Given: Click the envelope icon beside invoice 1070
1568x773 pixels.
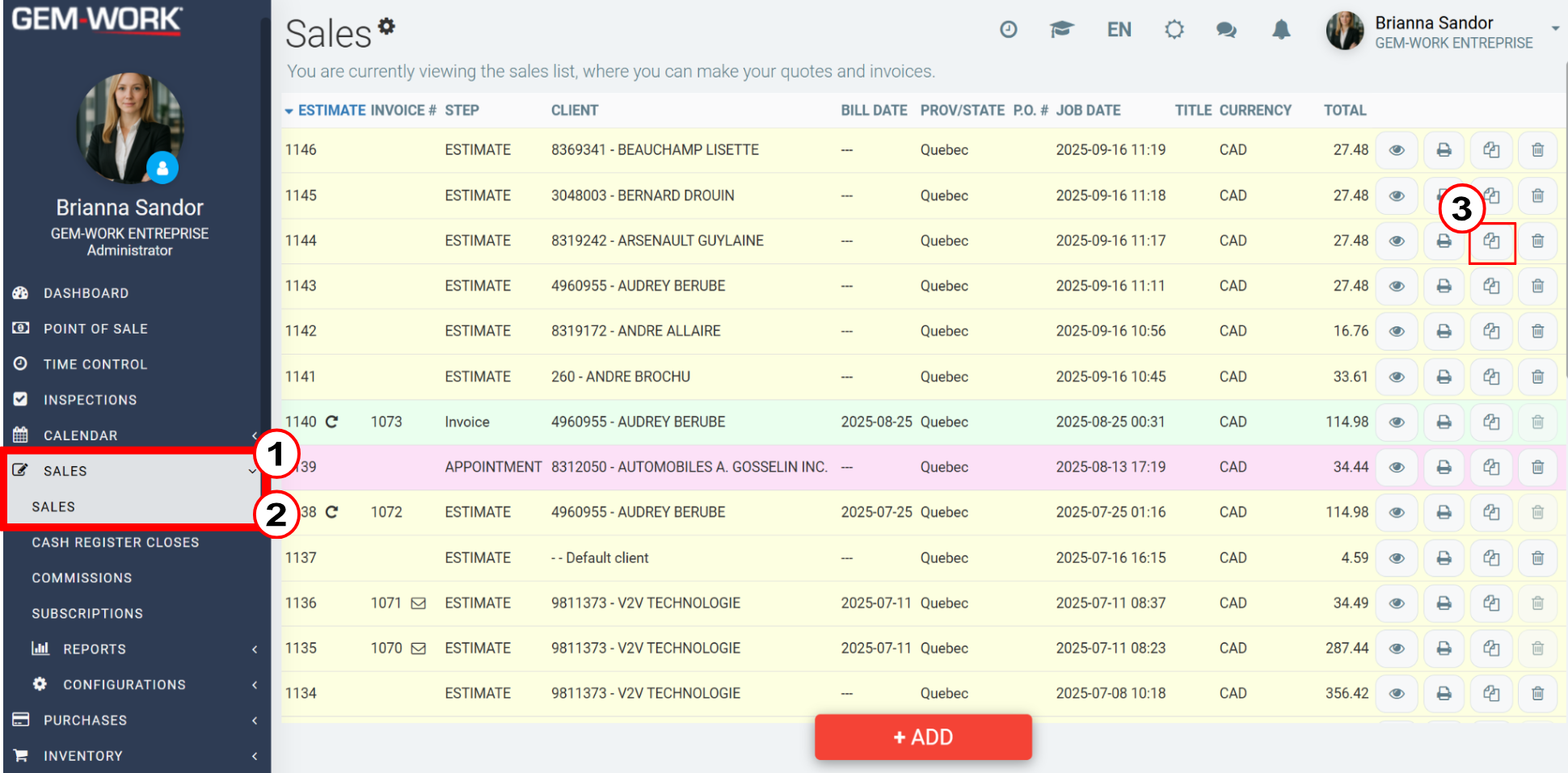Looking at the screenshot, I should pos(418,649).
